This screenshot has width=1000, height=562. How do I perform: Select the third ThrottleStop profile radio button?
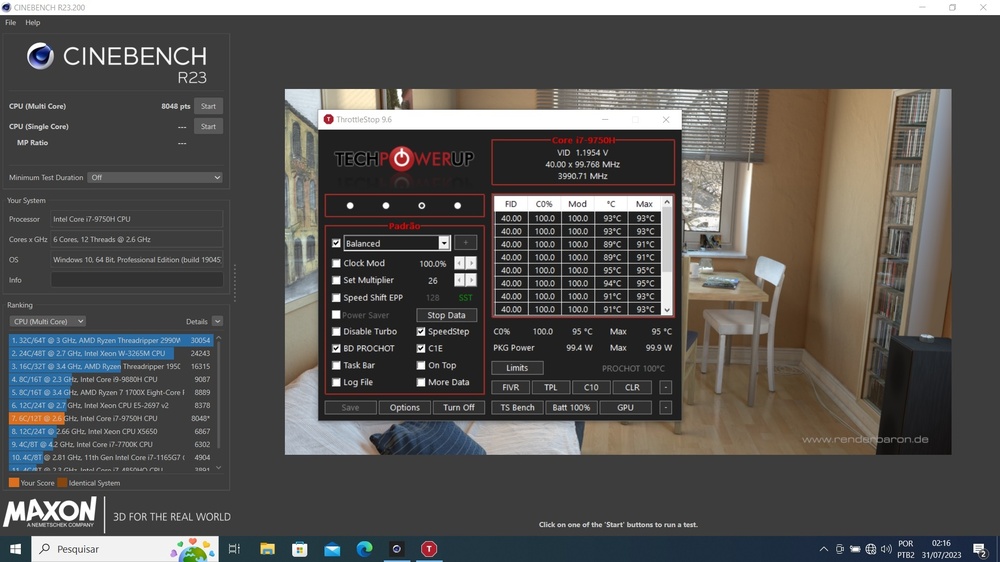[422, 206]
